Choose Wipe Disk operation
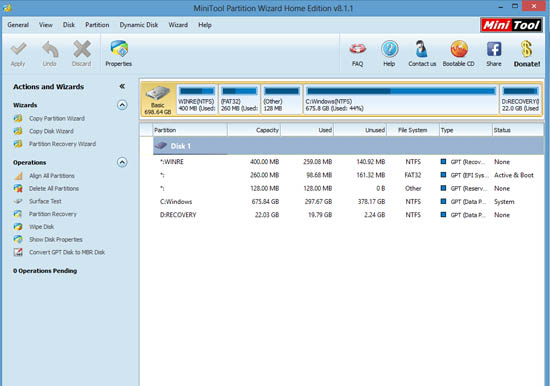Viewport: 550px width, 386px height. 41,227
